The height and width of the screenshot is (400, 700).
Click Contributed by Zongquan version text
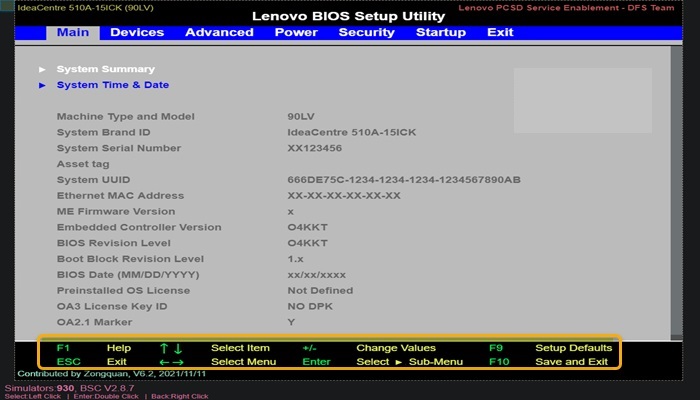(x=112, y=374)
